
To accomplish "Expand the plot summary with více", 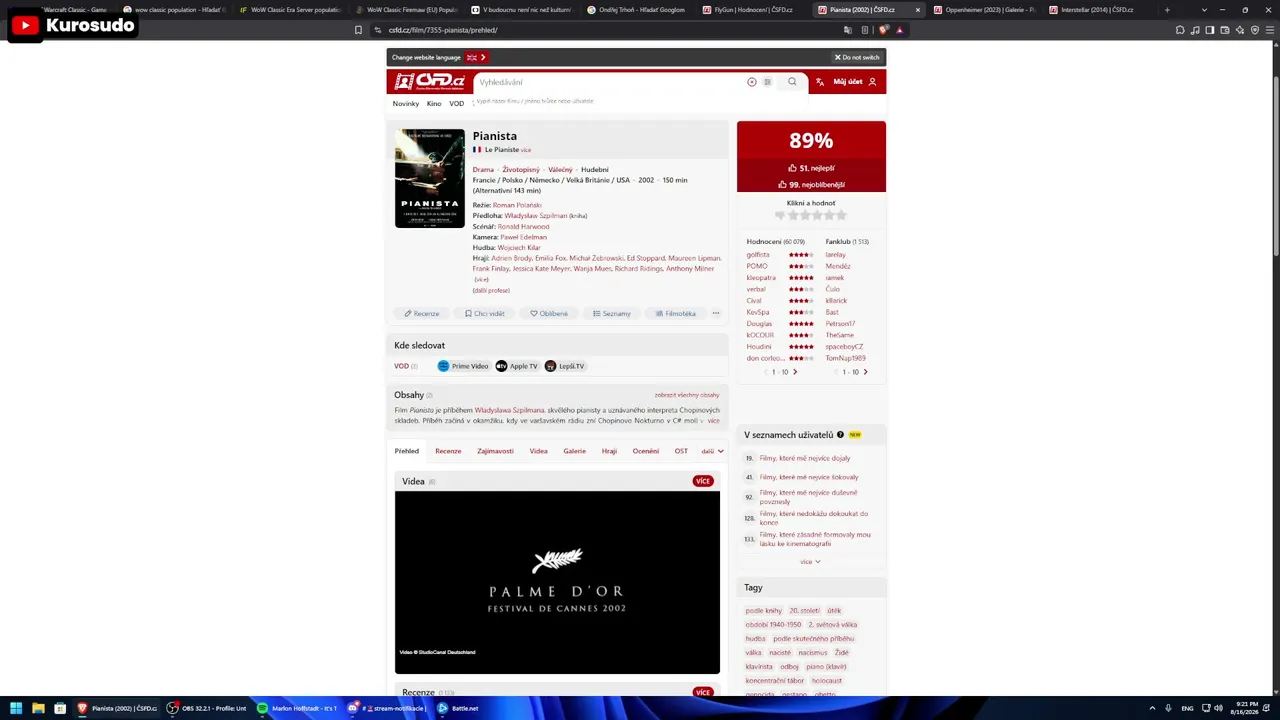I will click(713, 421).
